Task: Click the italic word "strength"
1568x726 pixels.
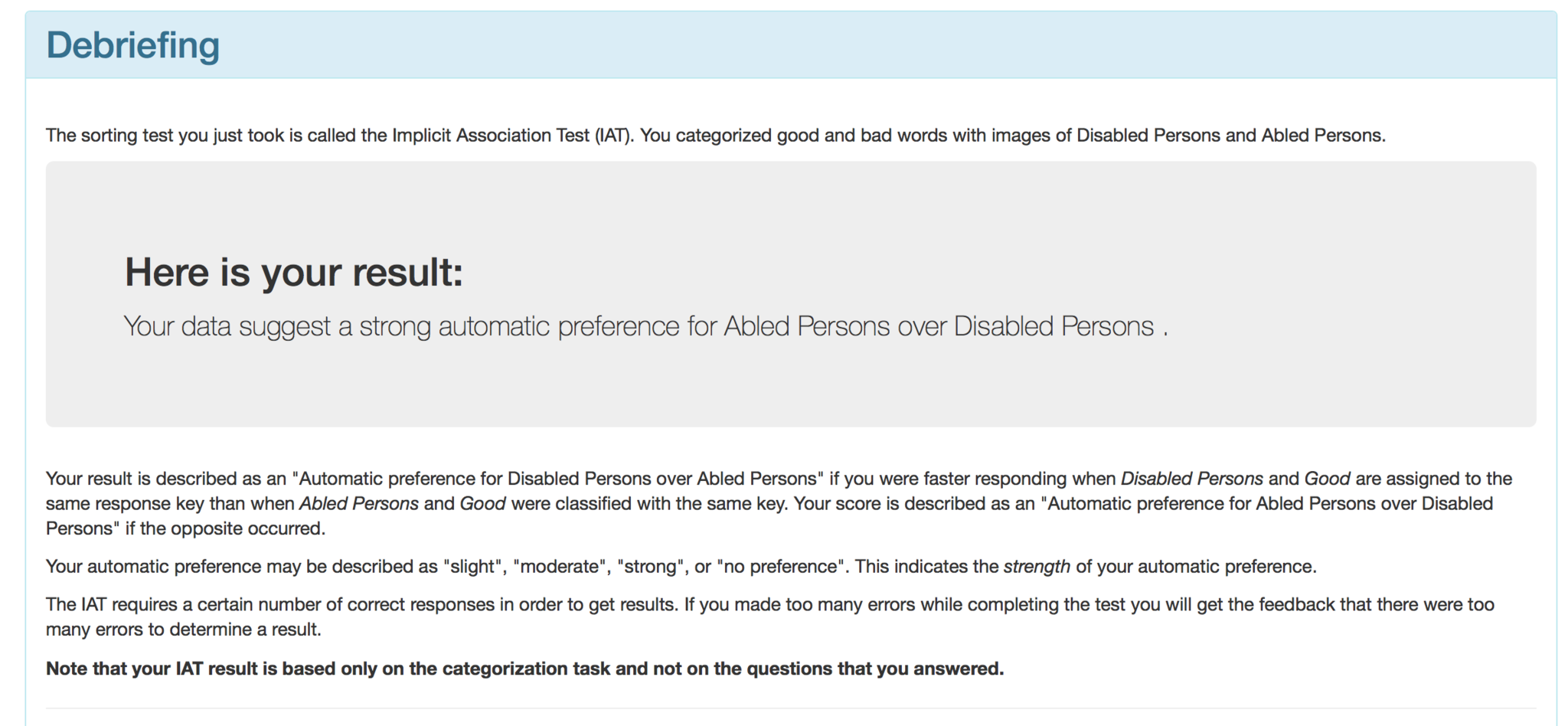Action: 1037,567
